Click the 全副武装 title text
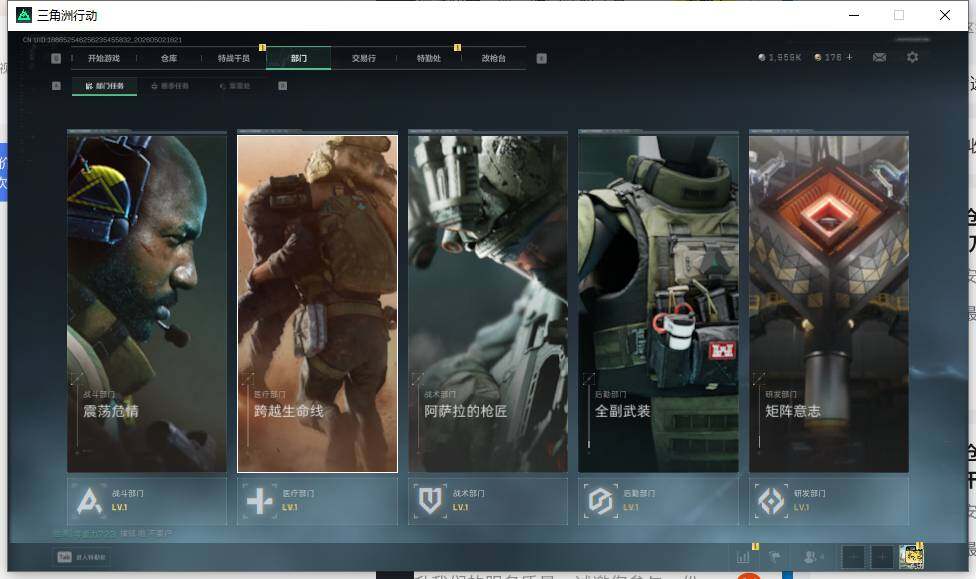Image resolution: width=976 pixels, height=579 pixels. coord(622,411)
